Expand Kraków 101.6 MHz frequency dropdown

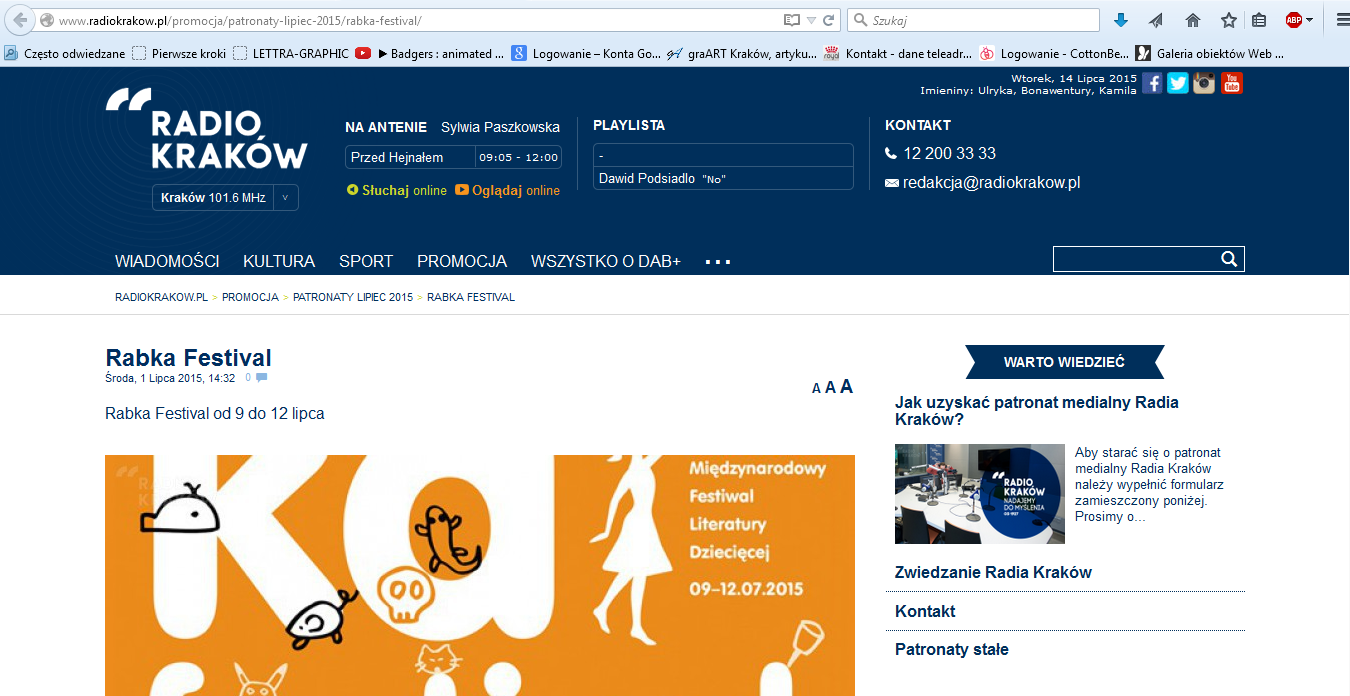(285, 198)
